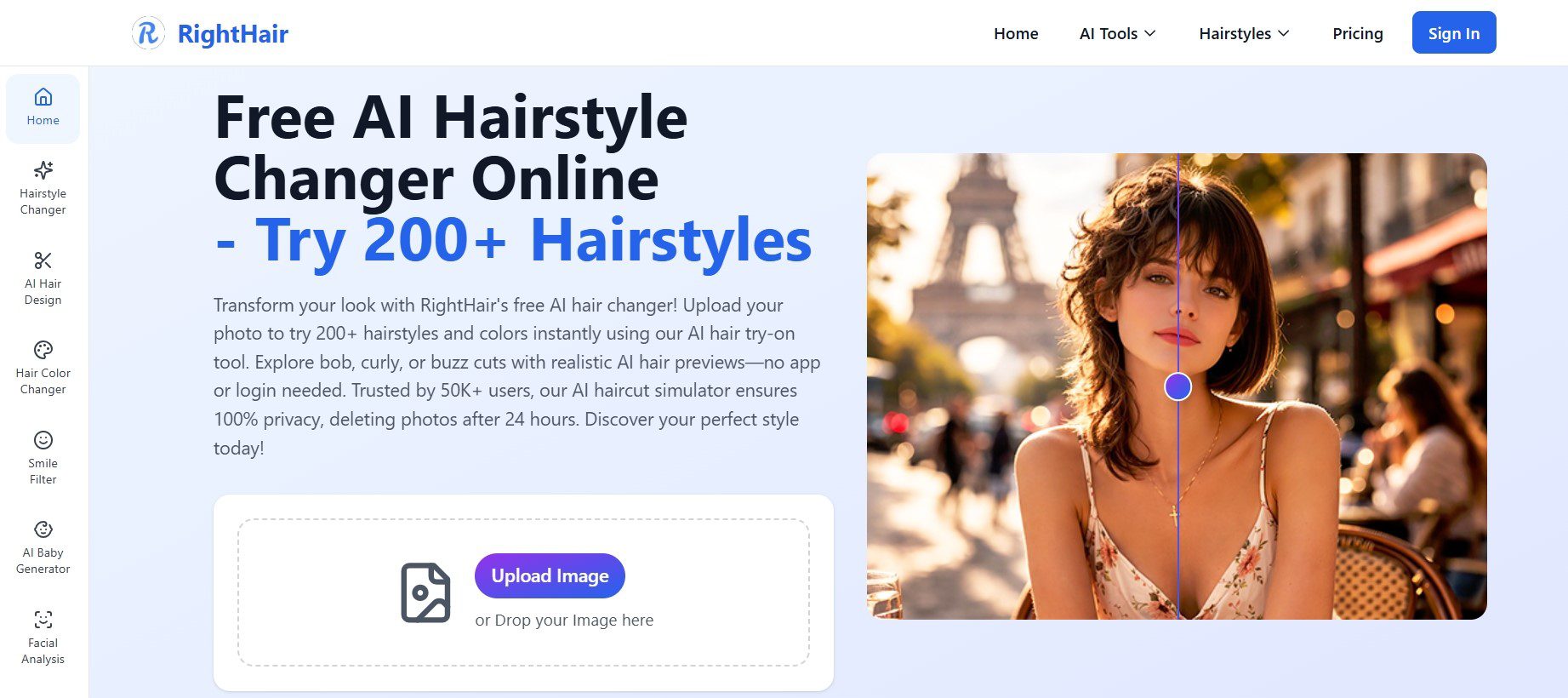Go to Home in top navigation
Image resolution: width=1568 pixels, height=698 pixels.
(1016, 34)
